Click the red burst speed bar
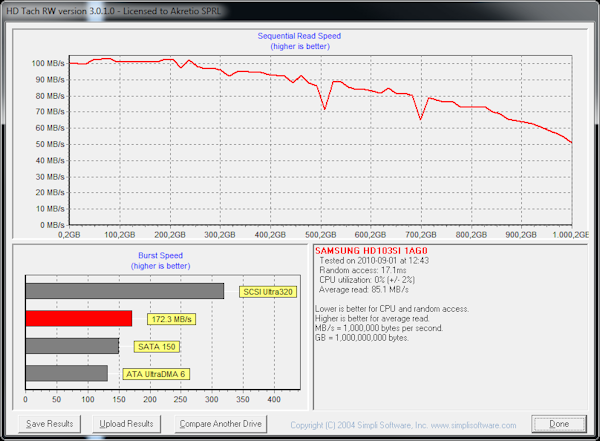Viewport: 600px width, 441px height. click(x=78, y=319)
